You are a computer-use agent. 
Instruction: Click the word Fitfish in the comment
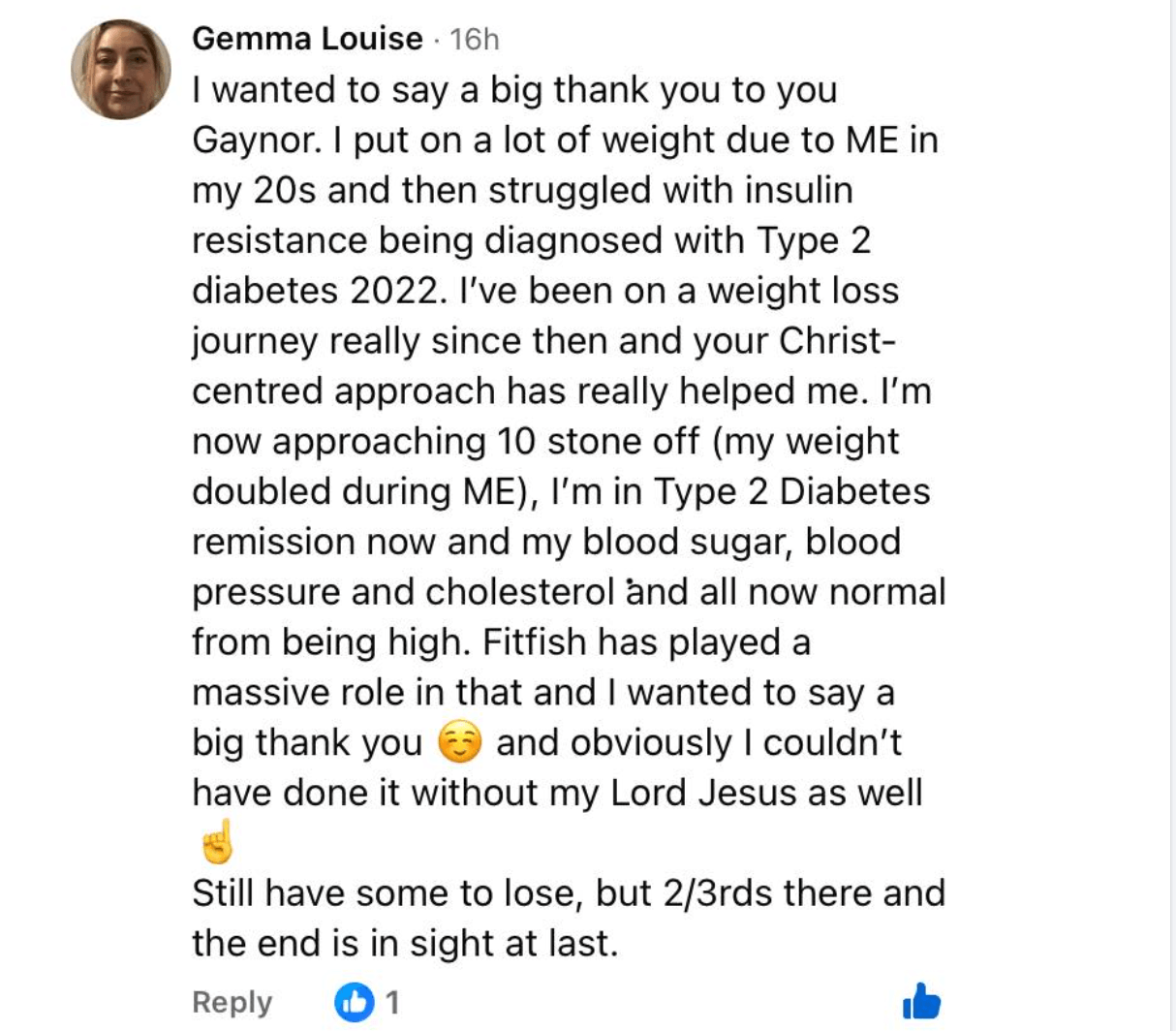535,642
